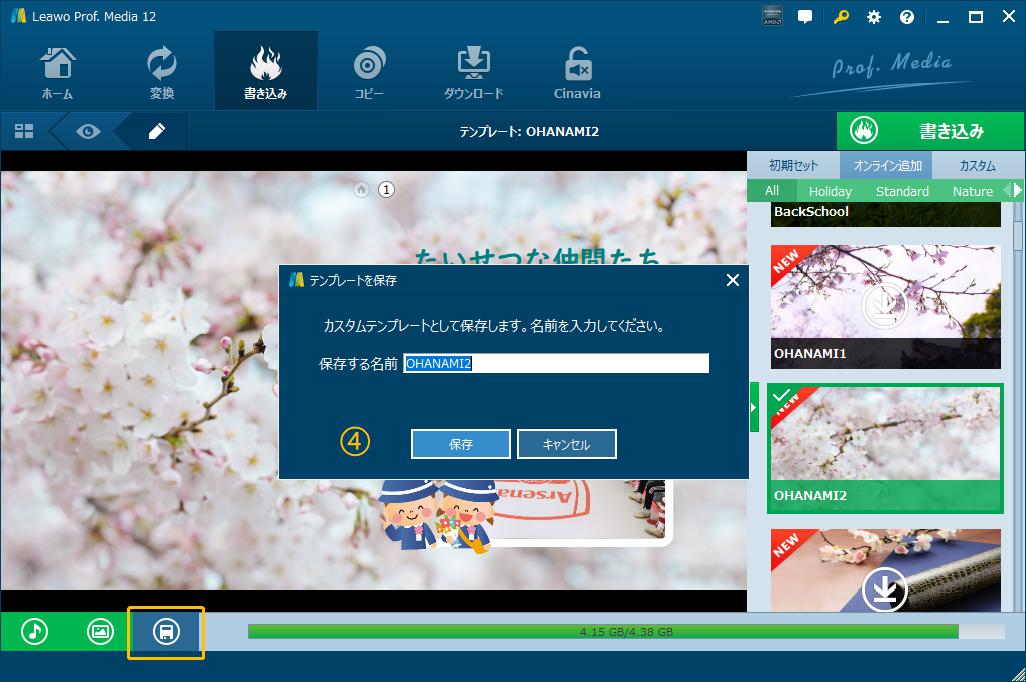Select page 1 indicator in preview
The width and height of the screenshot is (1026, 682).
click(x=387, y=190)
